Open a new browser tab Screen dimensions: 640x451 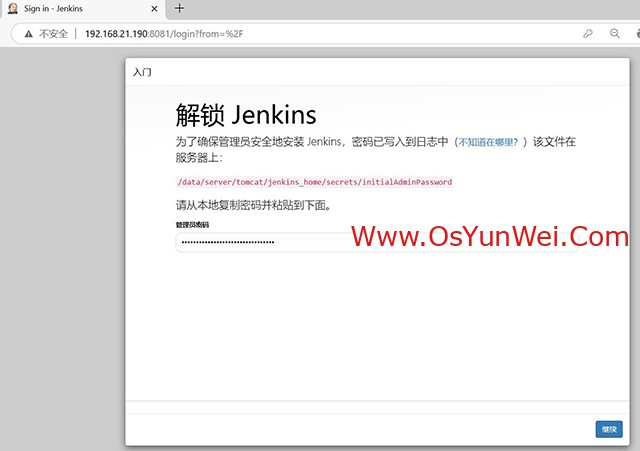pos(179,8)
